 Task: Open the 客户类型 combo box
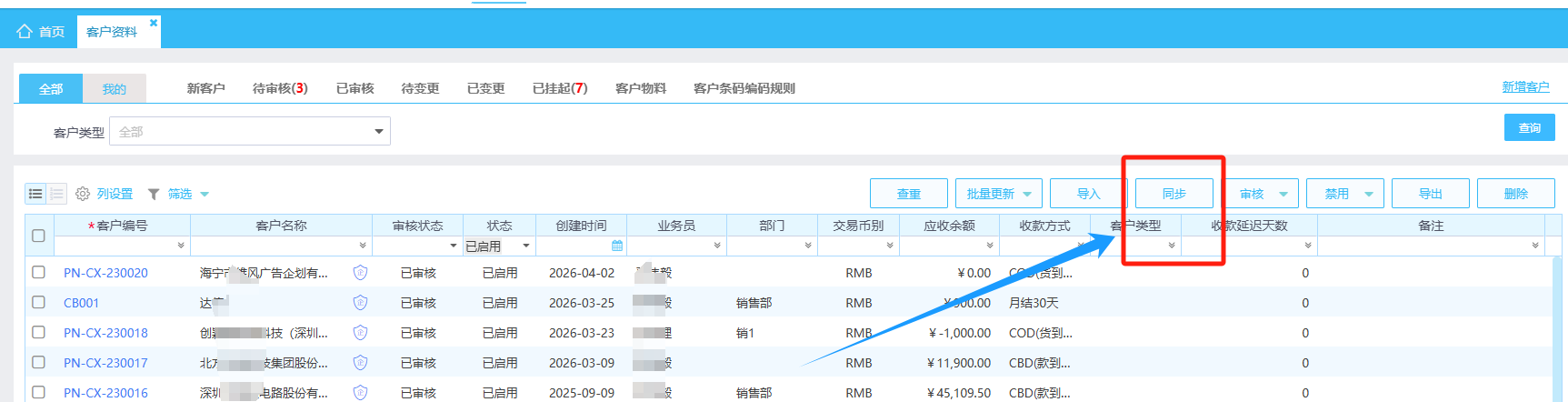[250, 131]
